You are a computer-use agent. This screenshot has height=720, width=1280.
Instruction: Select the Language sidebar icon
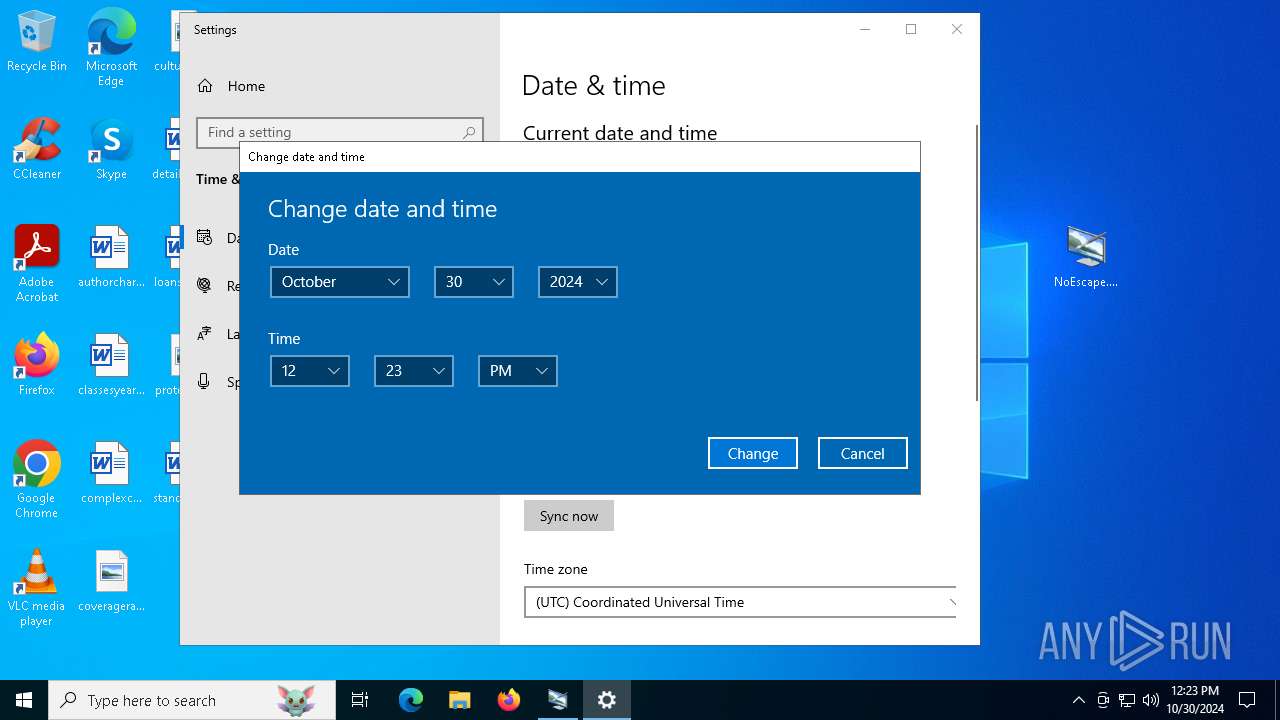tap(204, 333)
